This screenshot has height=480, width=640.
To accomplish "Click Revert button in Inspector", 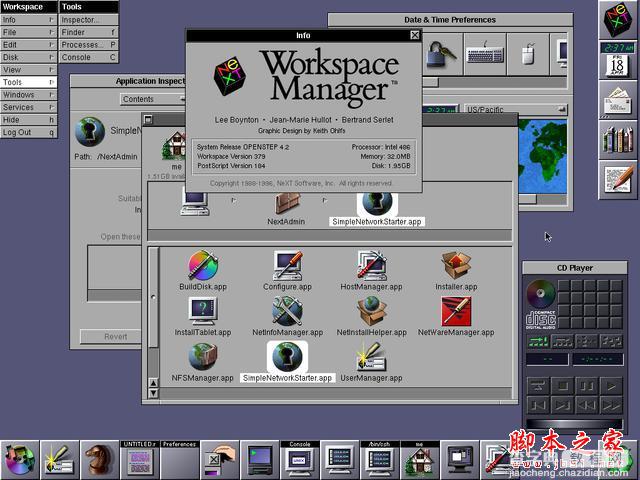I will coord(111,336).
